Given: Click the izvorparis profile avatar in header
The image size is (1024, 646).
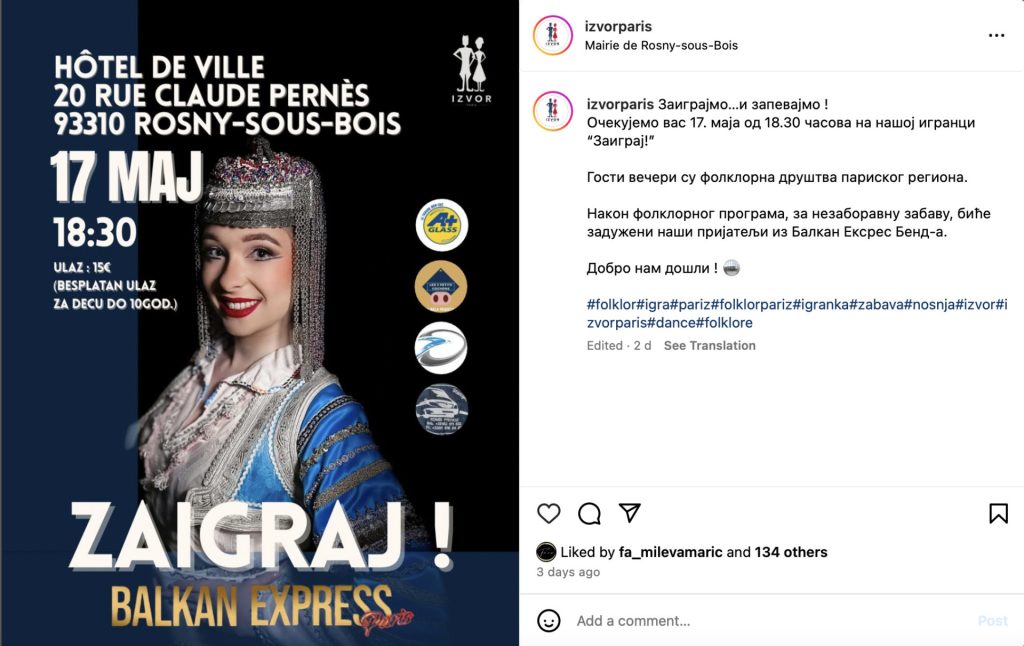Looking at the screenshot, I should pos(552,35).
